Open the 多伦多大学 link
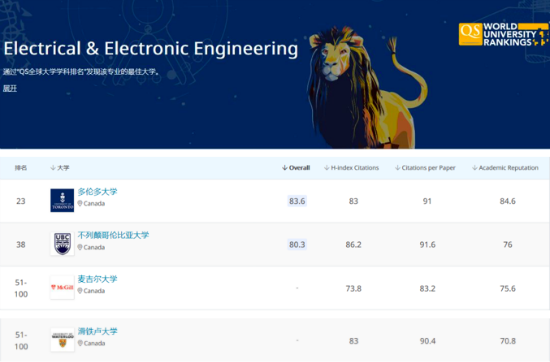This screenshot has height=362, width=550. click(x=97, y=192)
